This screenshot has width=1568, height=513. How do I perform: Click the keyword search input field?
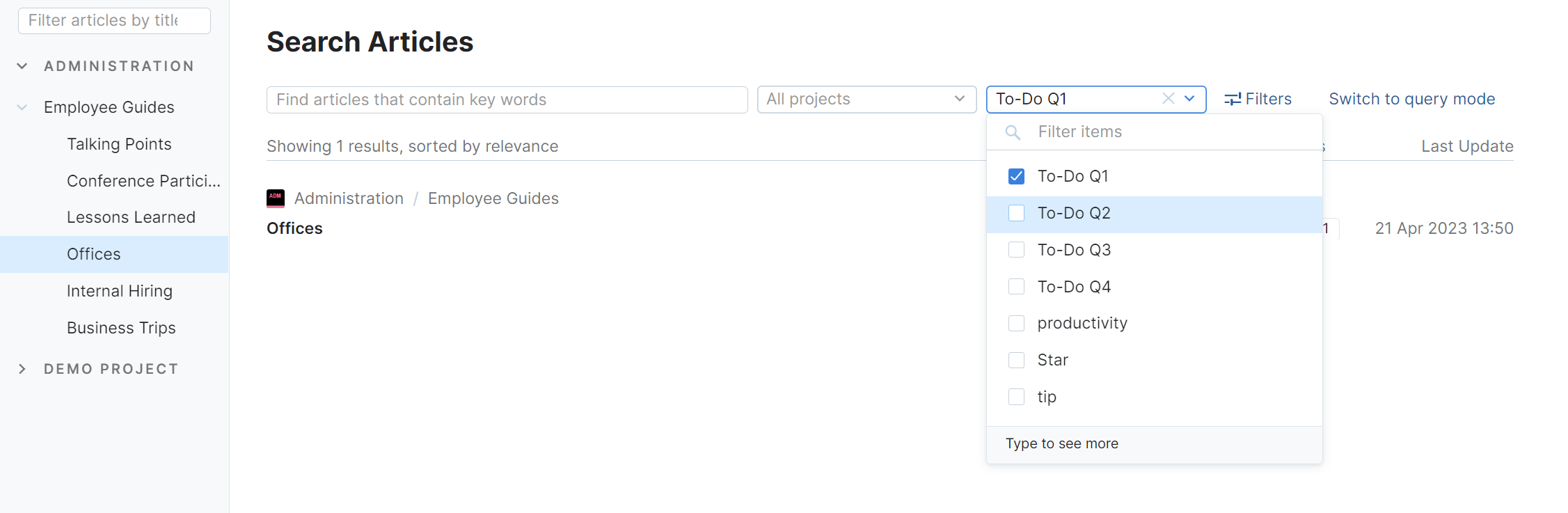[x=507, y=99]
